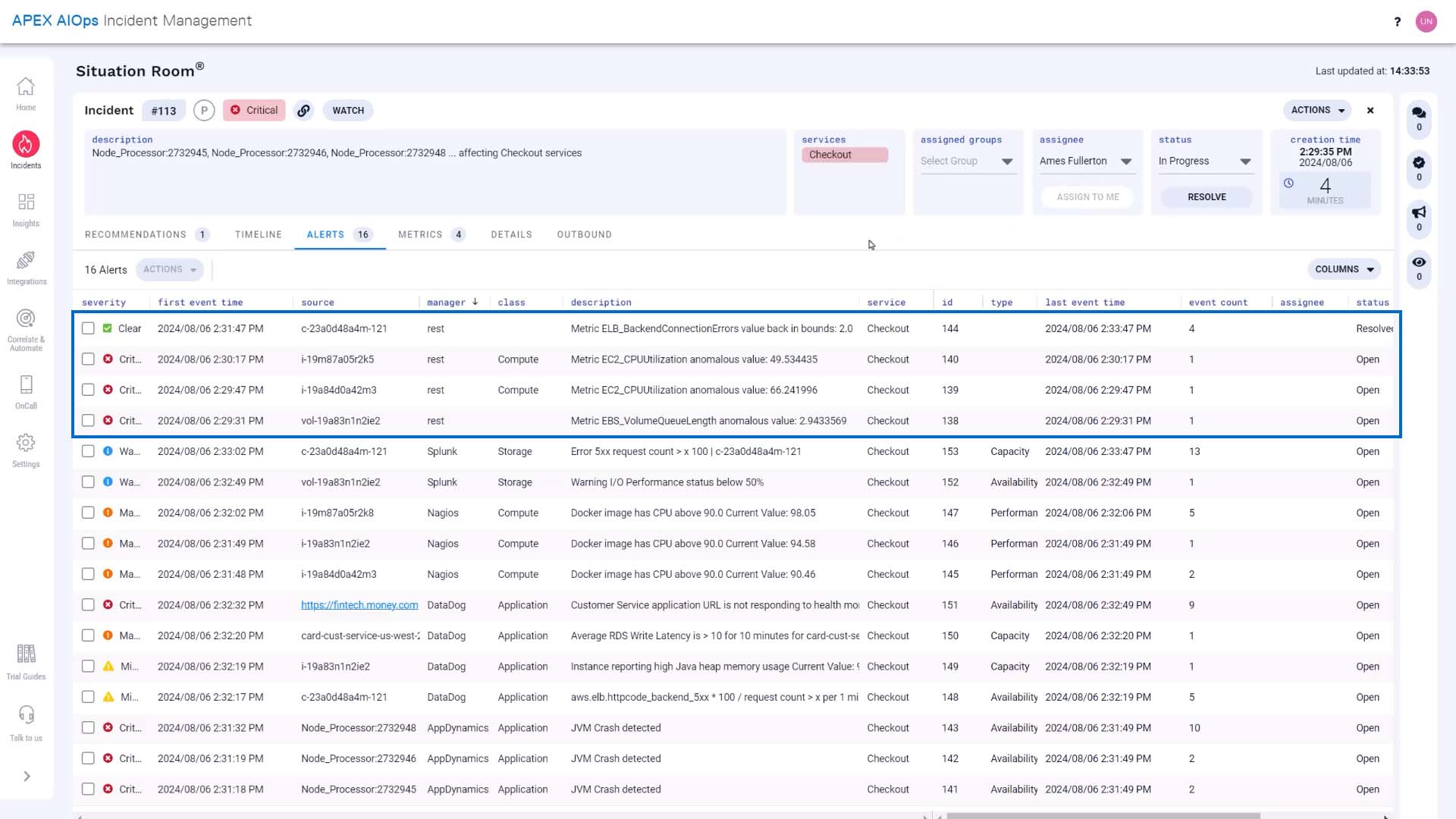Click the WATCH button
This screenshot has width=1456, height=819.
(x=348, y=110)
